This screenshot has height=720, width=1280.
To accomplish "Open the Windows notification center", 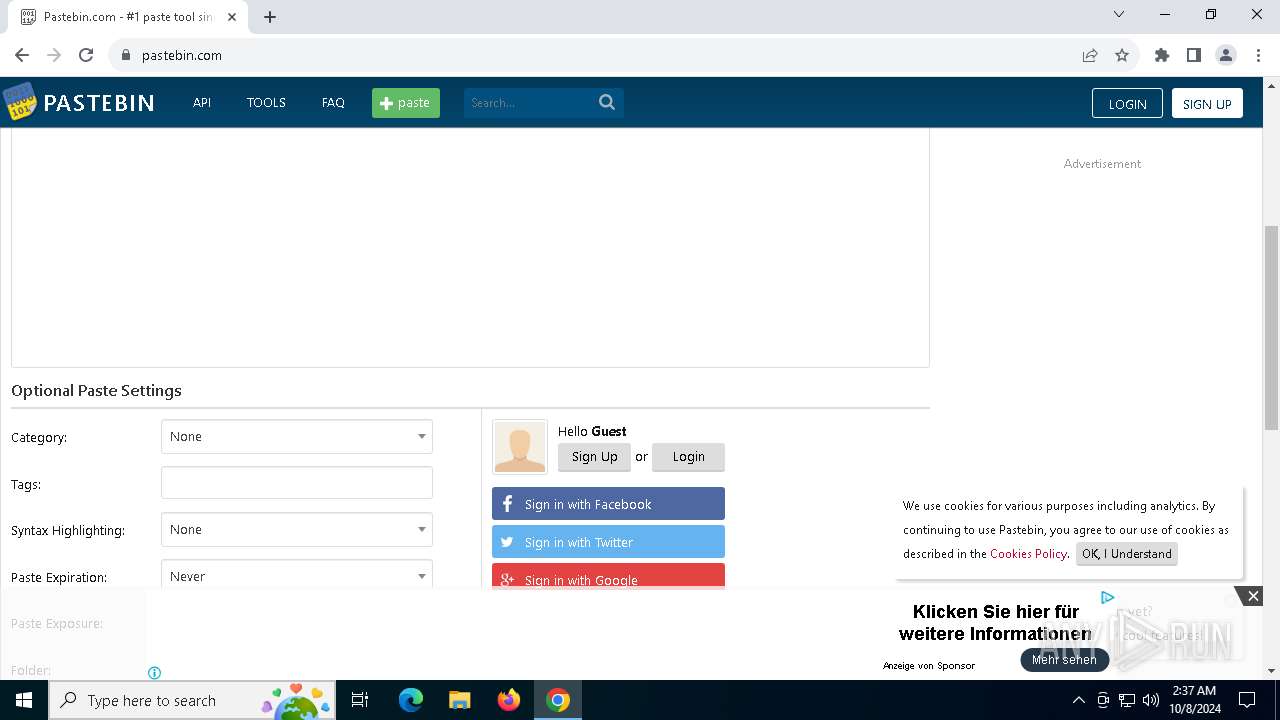I will (1247, 700).
